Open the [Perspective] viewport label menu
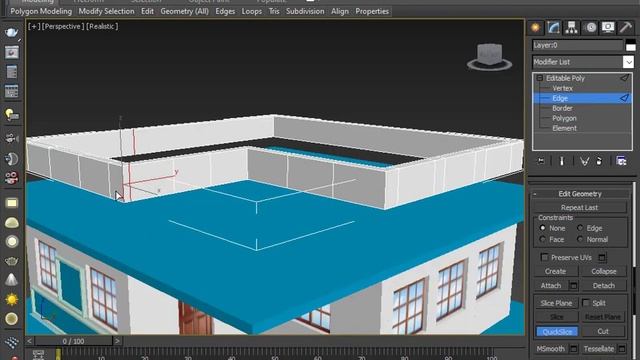 [63, 27]
